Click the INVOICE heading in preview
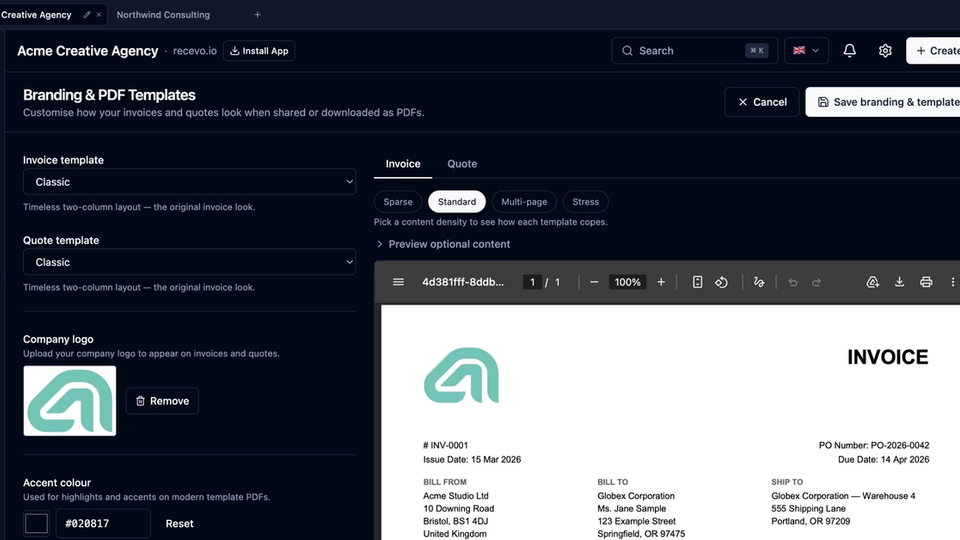960x540 pixels. tap(888, 357)
